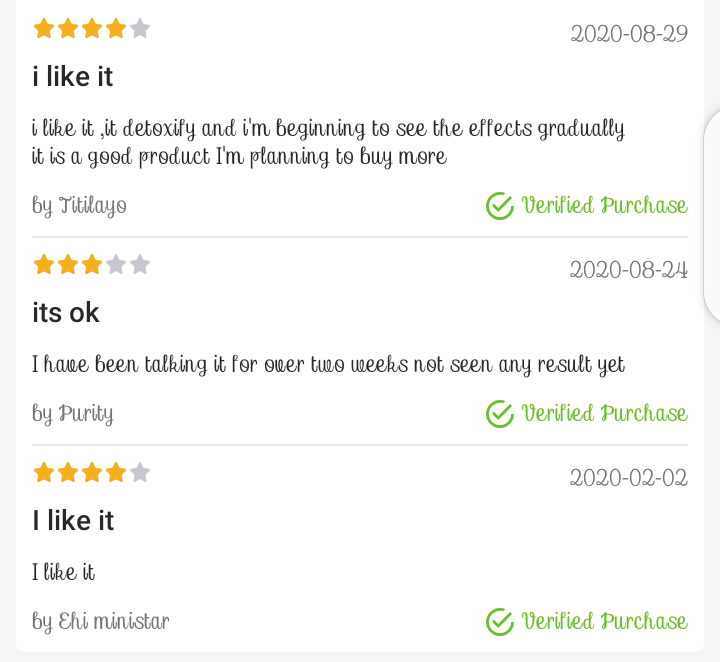Click the star rating on Ehi ministar's review

(x=91, y=473)
